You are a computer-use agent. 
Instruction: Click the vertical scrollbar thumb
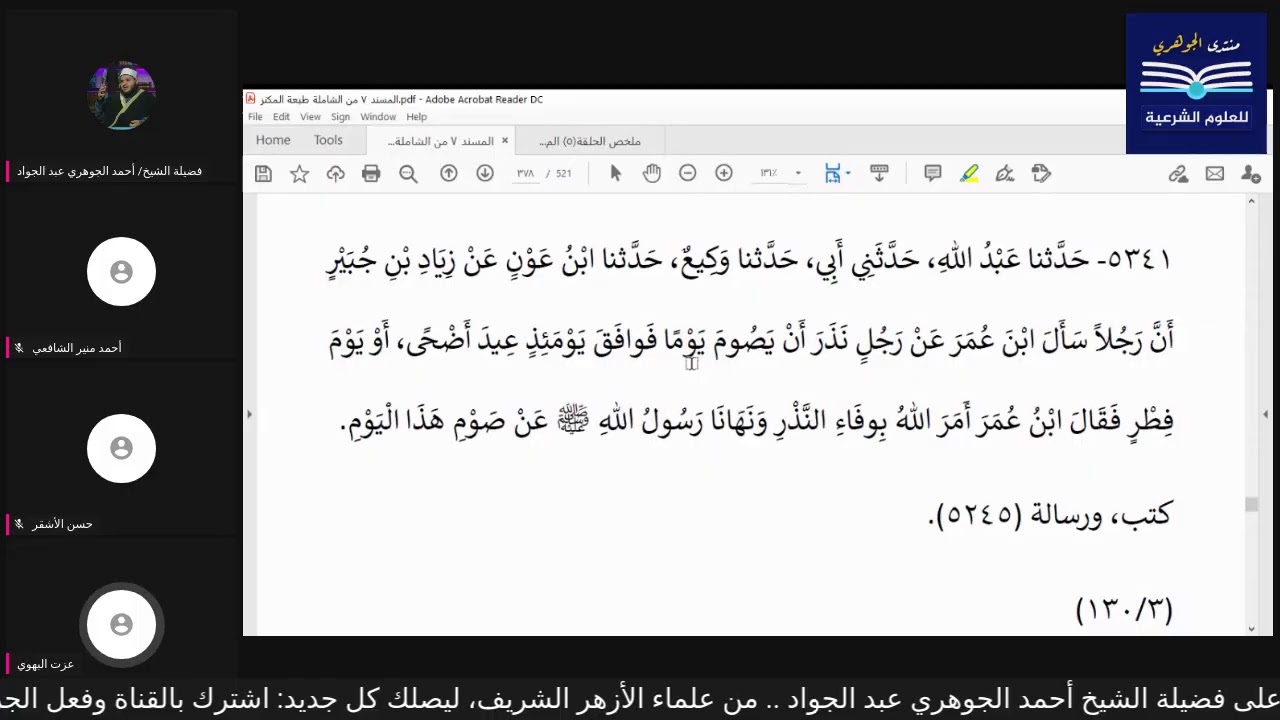click(1251, 504)
